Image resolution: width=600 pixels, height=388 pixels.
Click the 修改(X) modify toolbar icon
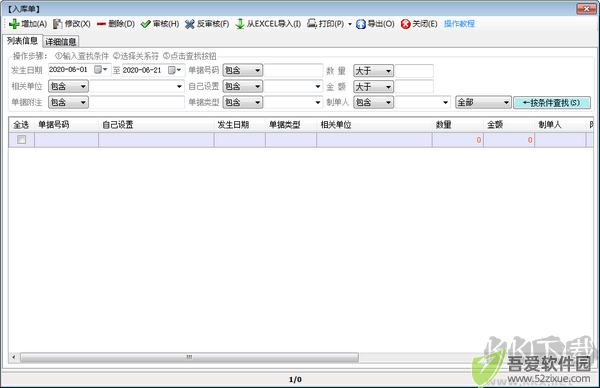(x=57, y=24)
